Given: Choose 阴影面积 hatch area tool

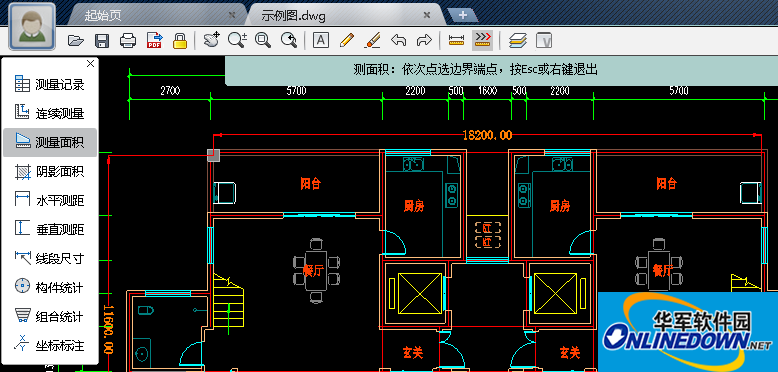Looking at the screenshot, I should [50, 172].
